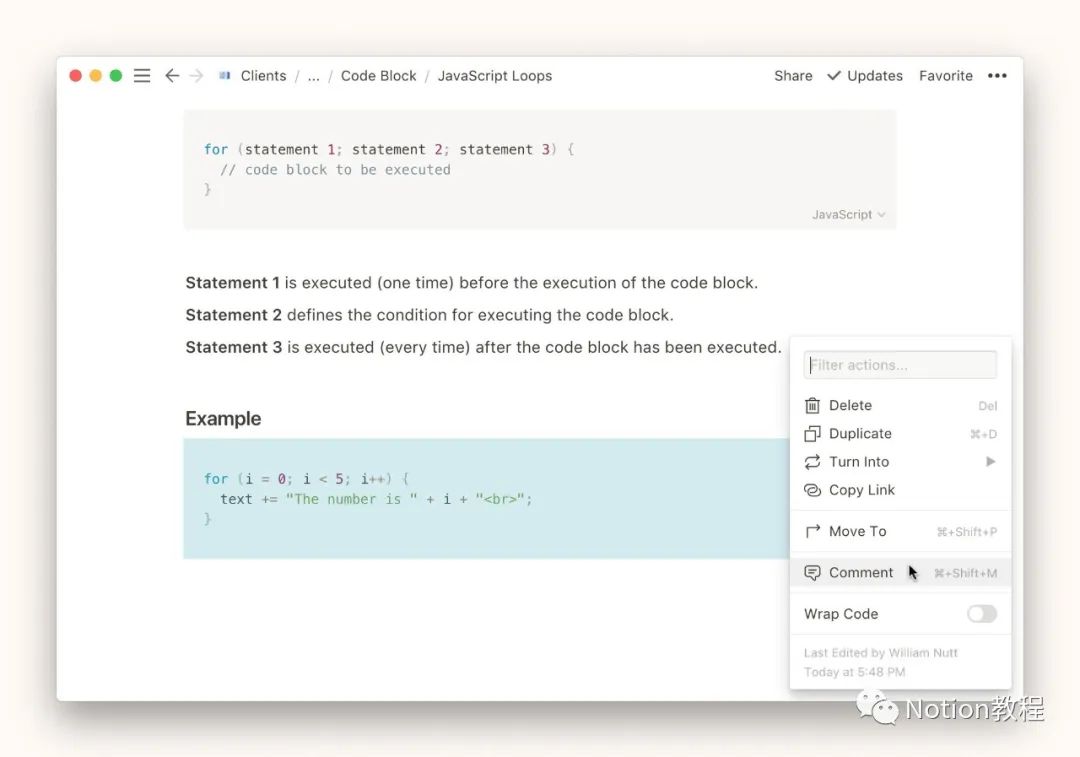Viewport: 1080px width, 757px height.
Task: Click the Share button
Action: (x=793, y=76)
